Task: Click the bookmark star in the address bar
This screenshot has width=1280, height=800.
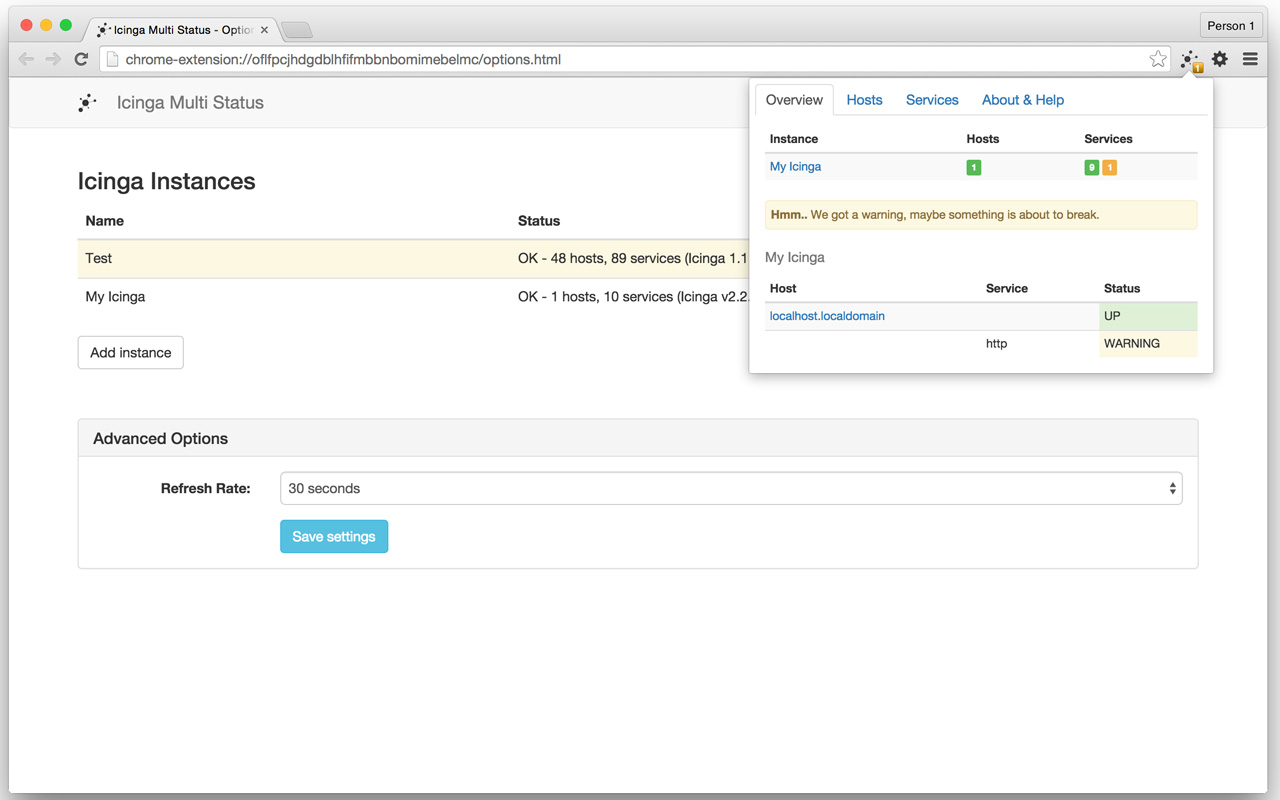Action: click(x=1157, y=59)
